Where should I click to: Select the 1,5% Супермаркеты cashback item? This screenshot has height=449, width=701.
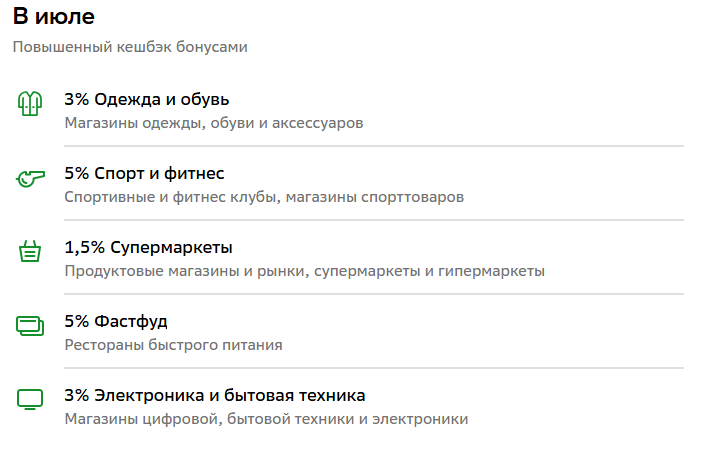click(148, 247)
